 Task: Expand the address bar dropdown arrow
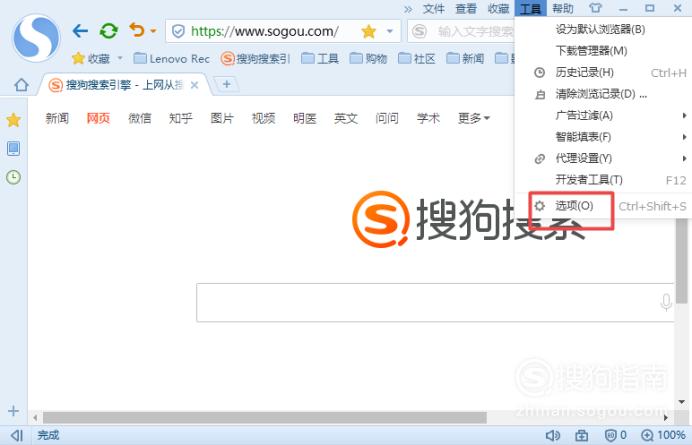point(390,31)
